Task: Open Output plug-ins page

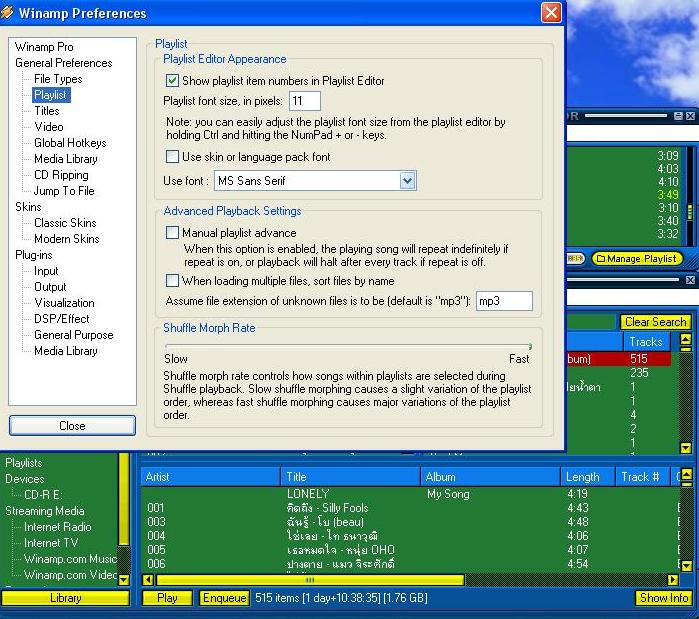Action: pyautogui.click(x=50, y=287)
